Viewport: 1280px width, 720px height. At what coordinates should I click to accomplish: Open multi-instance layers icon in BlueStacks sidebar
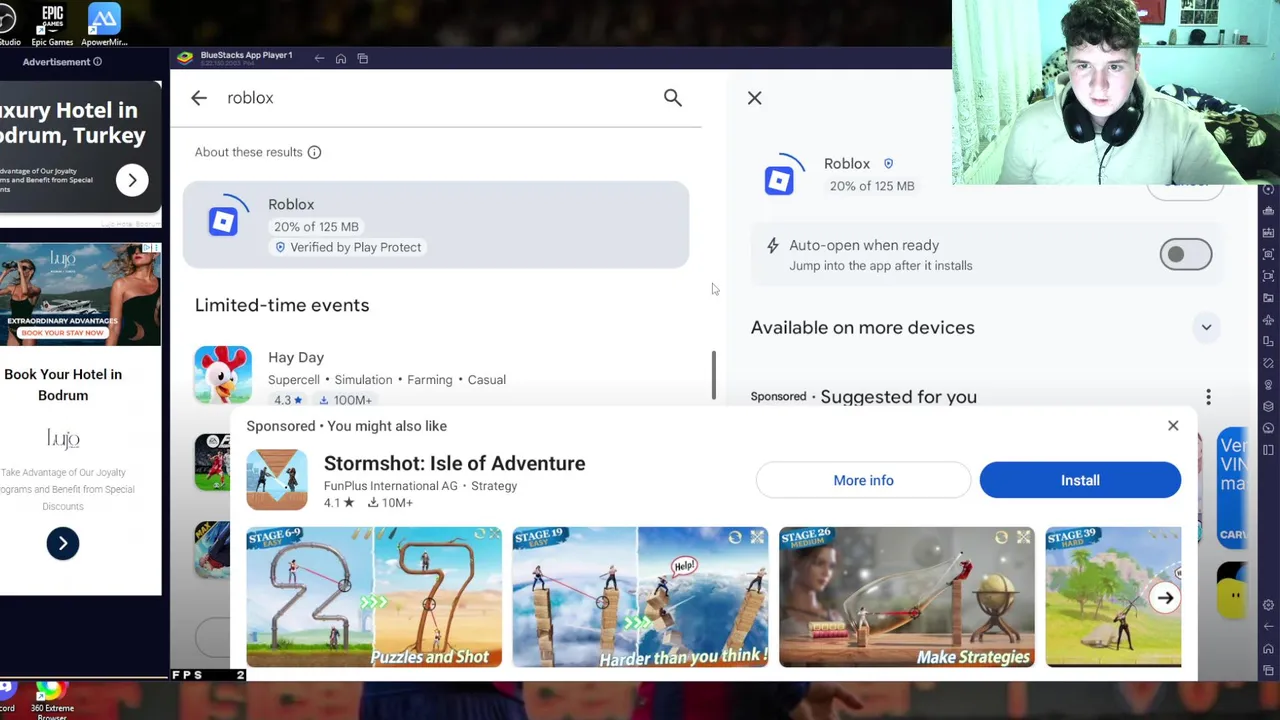tap(1268, 406)
